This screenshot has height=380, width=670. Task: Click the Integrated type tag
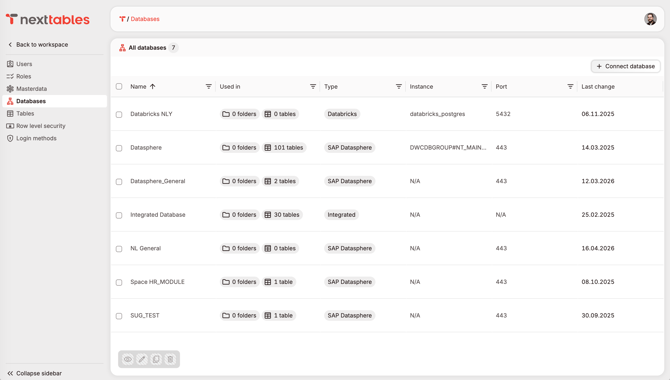tap(341, 215)
